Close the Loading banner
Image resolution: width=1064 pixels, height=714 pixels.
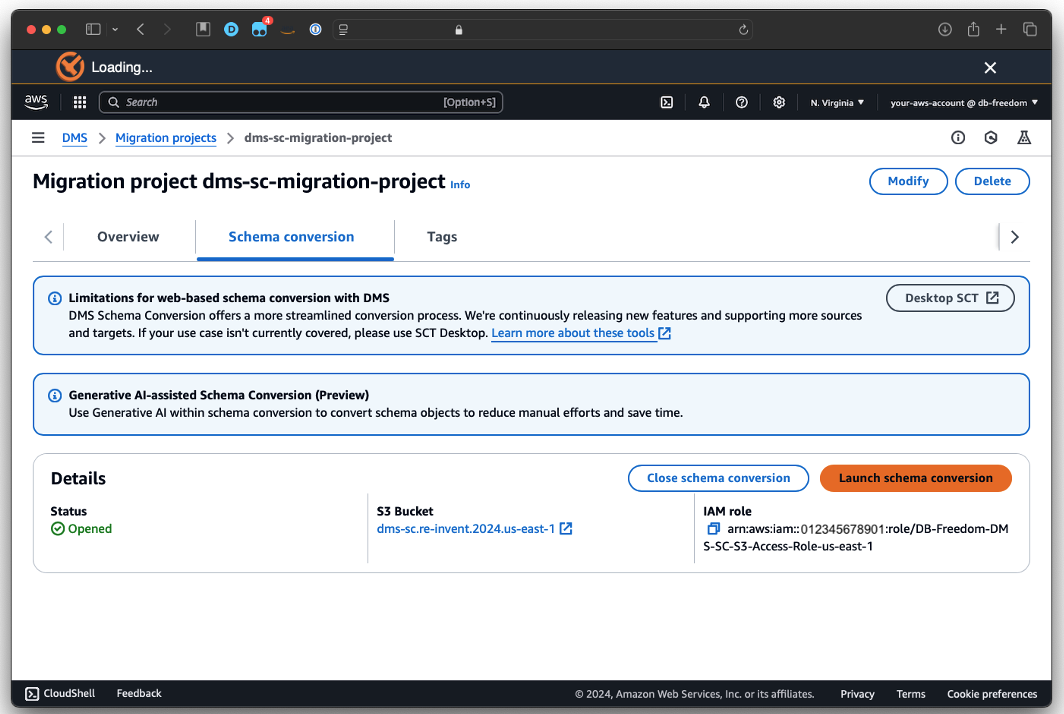click(x=990, y=68)
